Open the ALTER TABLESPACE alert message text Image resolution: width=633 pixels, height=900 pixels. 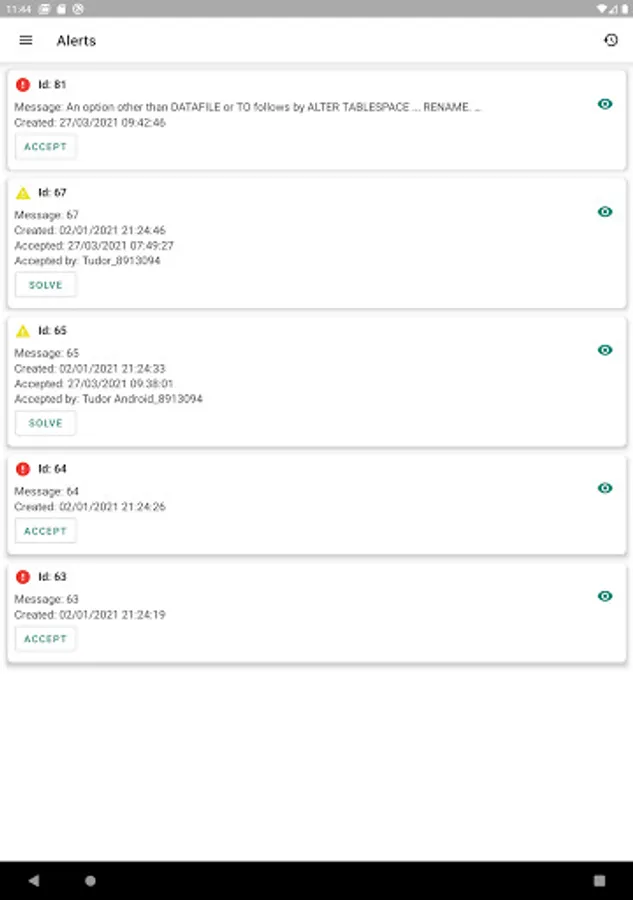point(248,107)
